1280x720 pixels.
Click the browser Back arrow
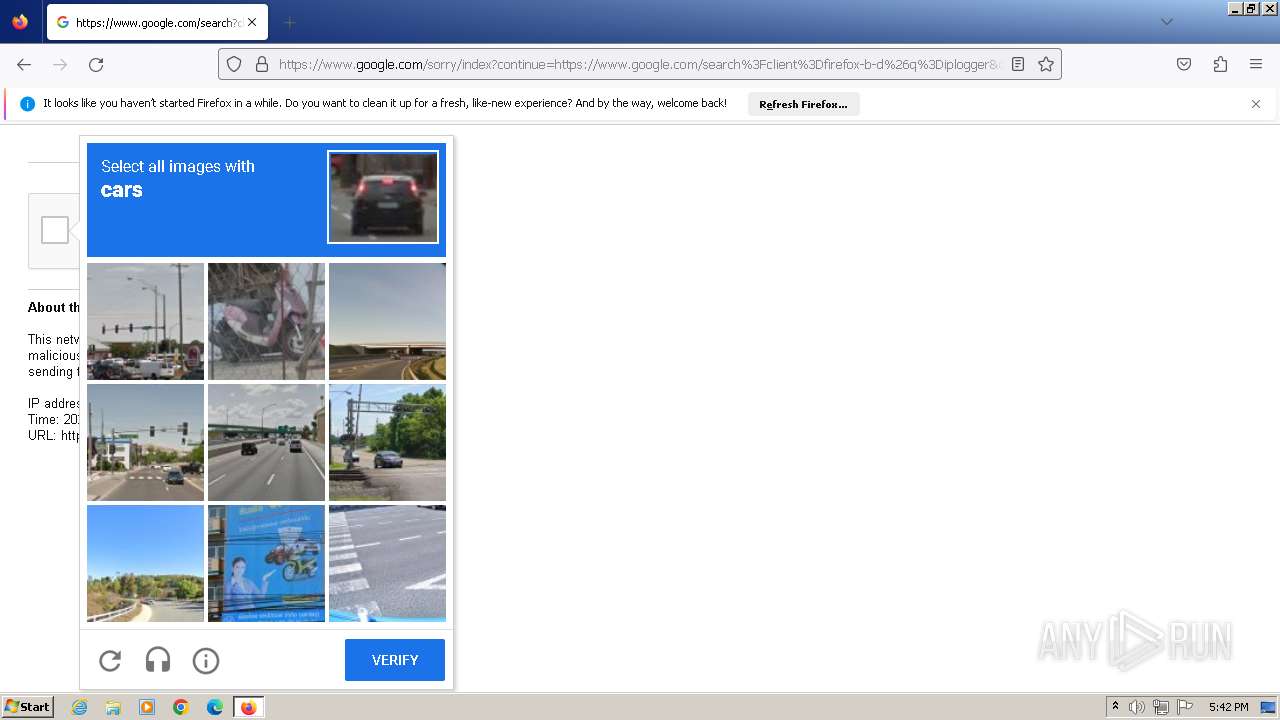[24, 64]
